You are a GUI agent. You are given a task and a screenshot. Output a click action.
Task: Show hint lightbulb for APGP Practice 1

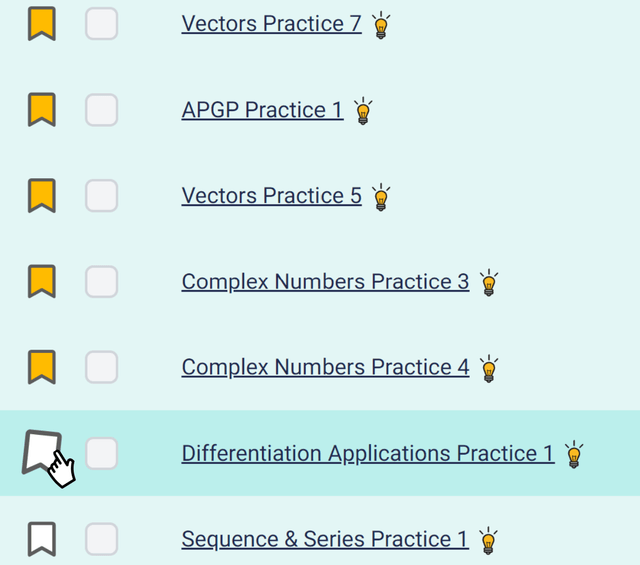coord(363,111)
